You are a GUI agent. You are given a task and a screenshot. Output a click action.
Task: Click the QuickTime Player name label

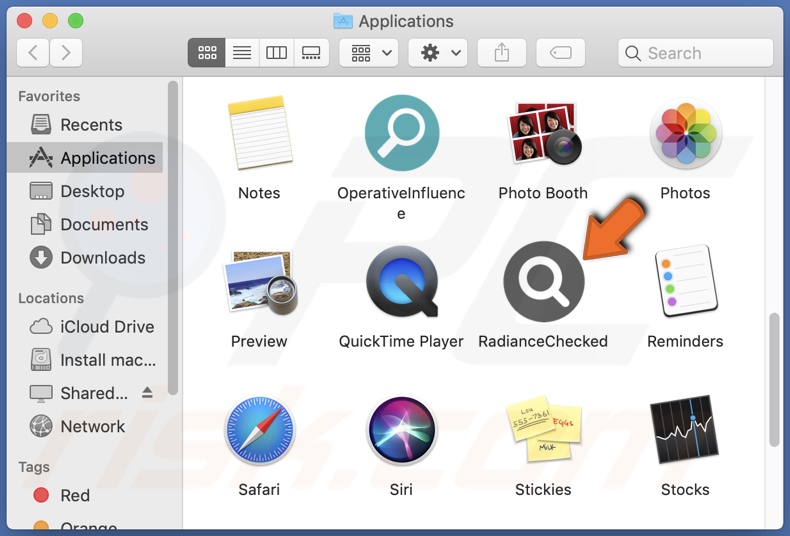(401, 342)
